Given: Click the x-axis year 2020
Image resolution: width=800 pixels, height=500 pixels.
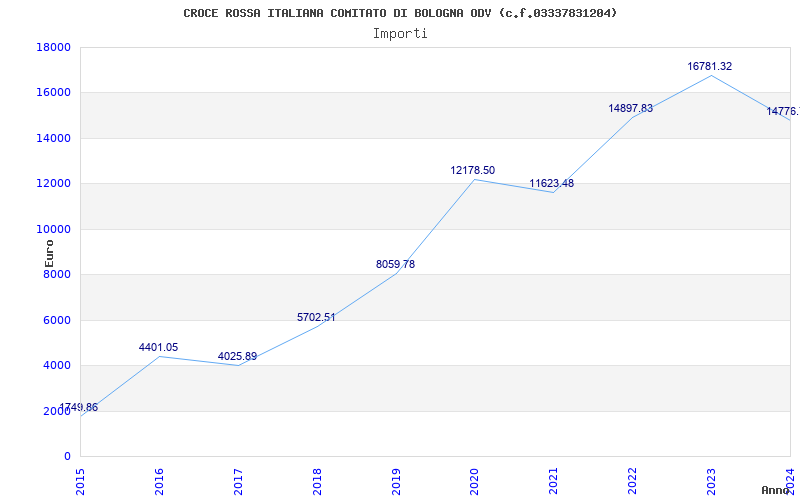Looking at the screenshot, I should (x=475, y=481).
